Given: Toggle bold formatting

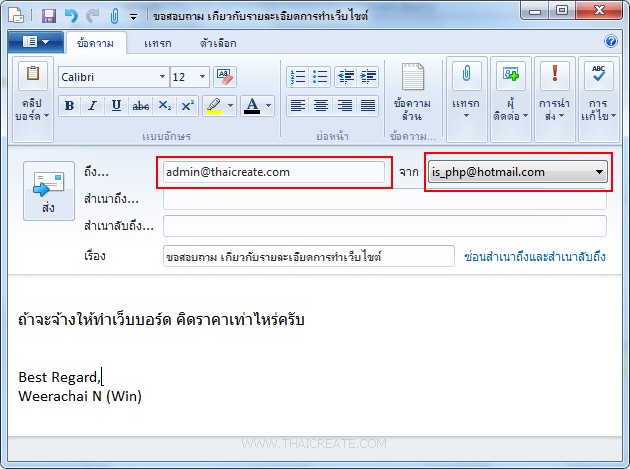Looking at the screenshot, I should (x=70, y=106).
